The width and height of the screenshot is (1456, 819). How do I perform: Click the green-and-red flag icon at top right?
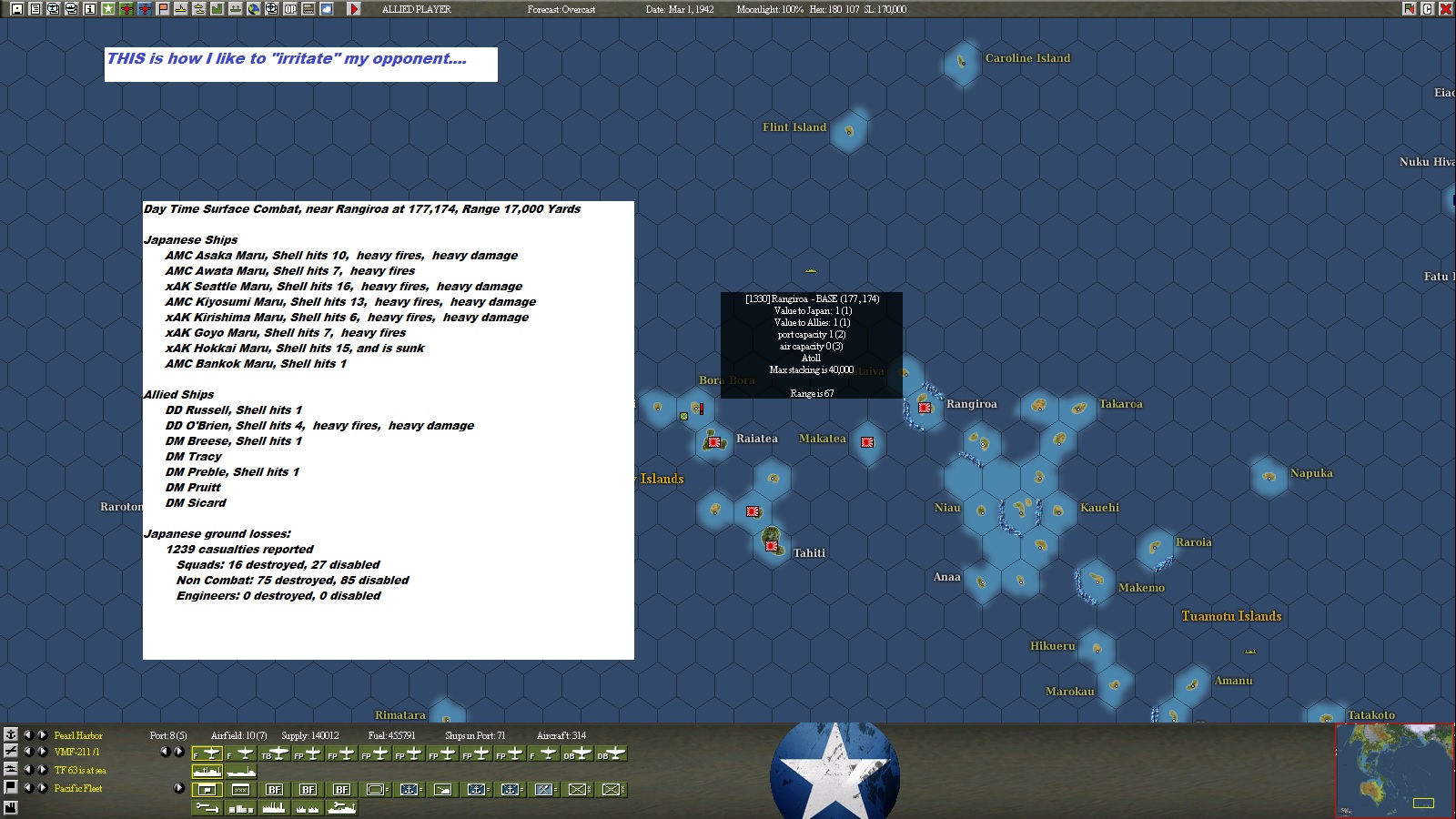(1410, 9)
